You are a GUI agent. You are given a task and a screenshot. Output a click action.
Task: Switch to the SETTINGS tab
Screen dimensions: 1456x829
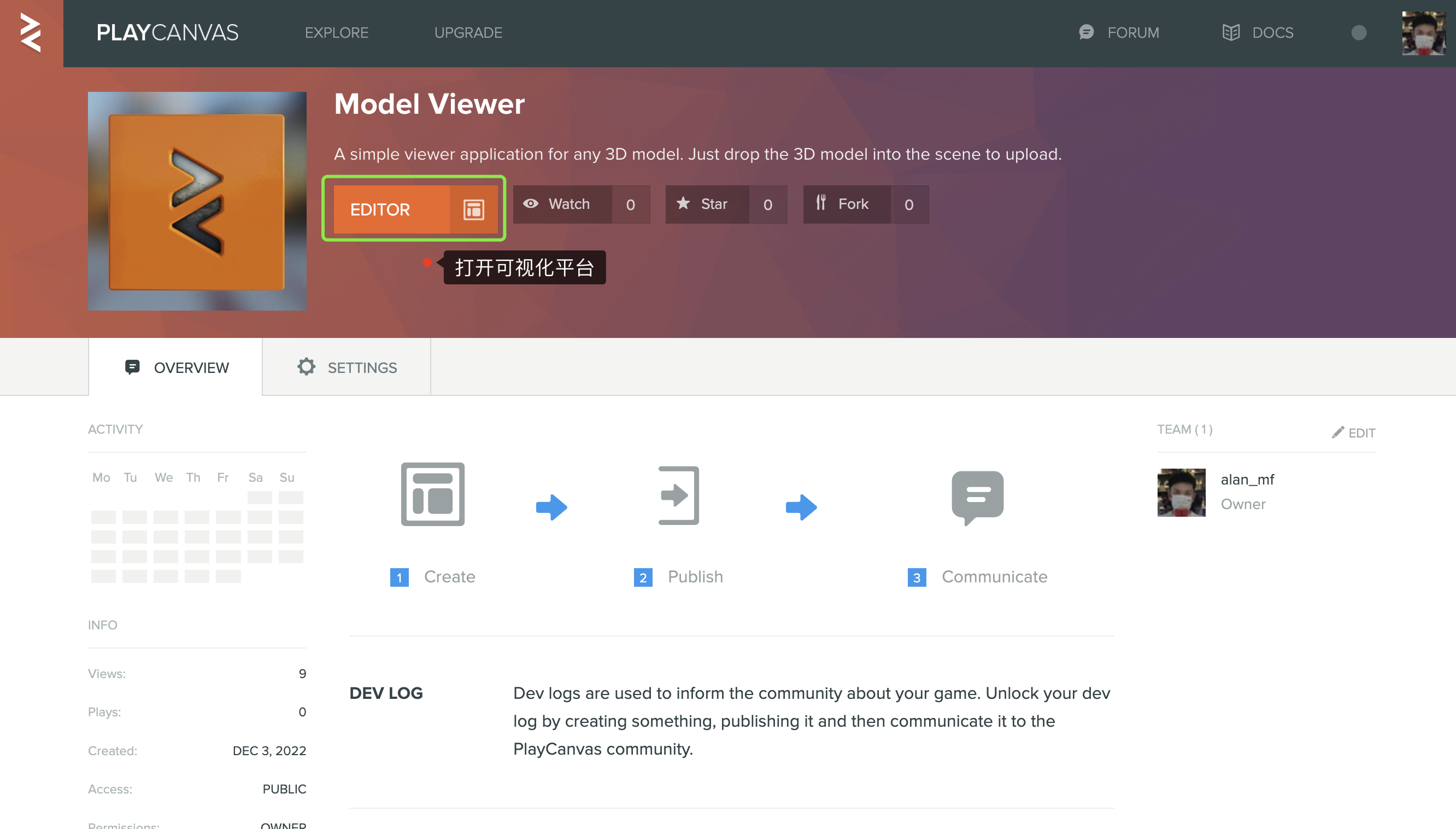[x=347, y=367]
